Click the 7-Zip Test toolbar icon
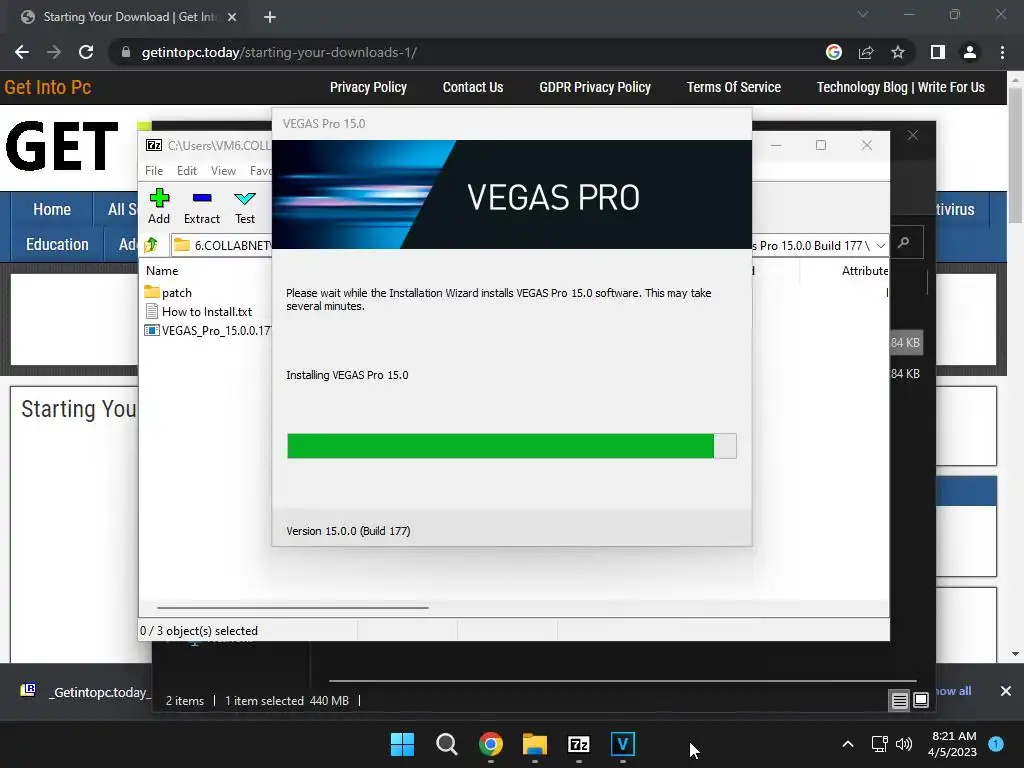Viewport: 1024px width, 768px height. point(245,206)
